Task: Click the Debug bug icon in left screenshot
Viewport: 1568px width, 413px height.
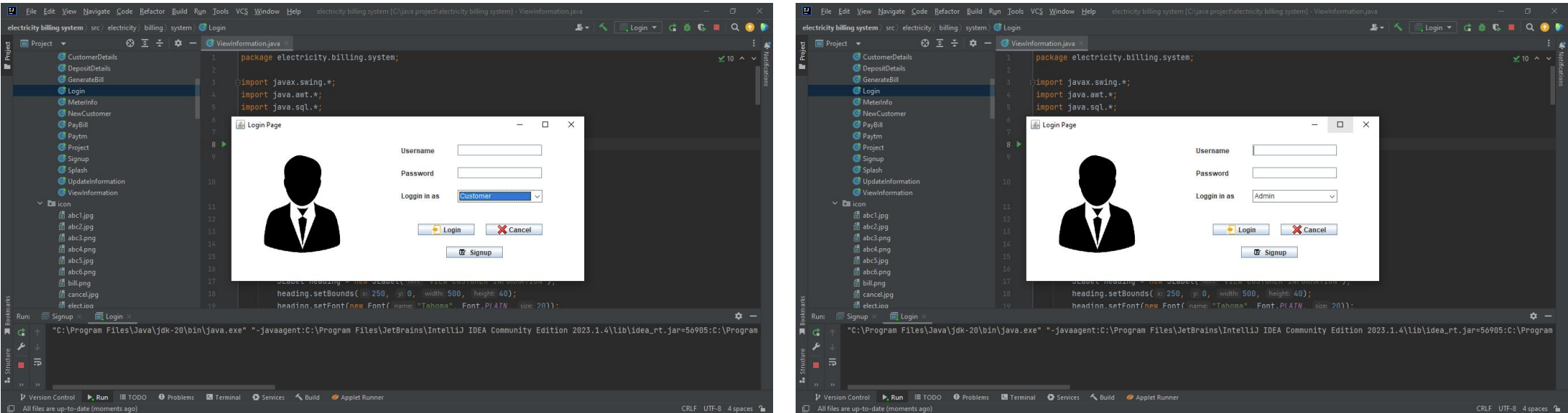Action: (687, 28)
